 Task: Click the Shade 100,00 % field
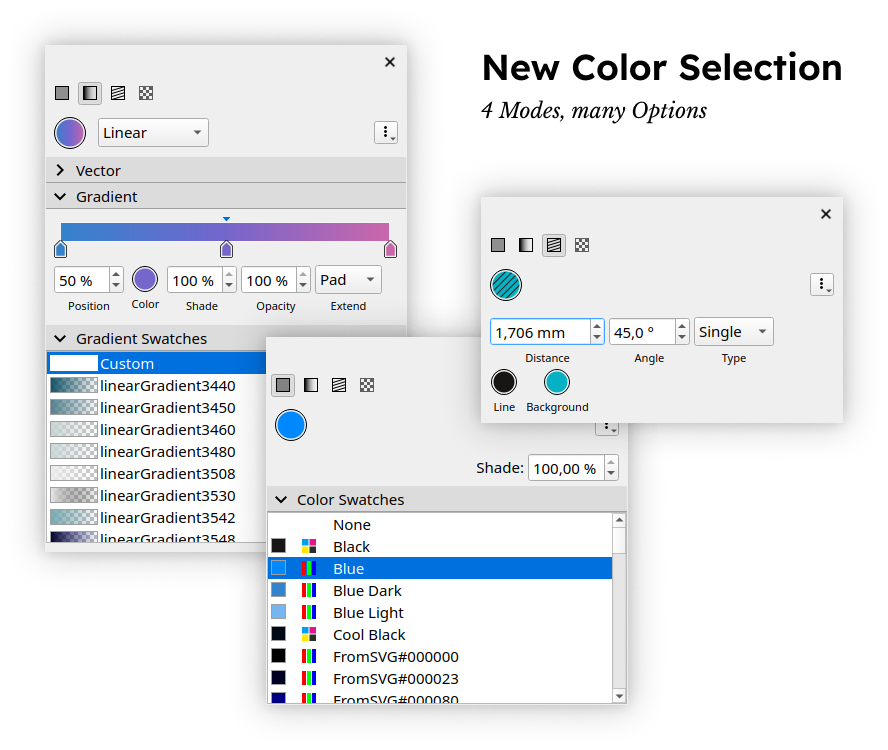point(573,468)
